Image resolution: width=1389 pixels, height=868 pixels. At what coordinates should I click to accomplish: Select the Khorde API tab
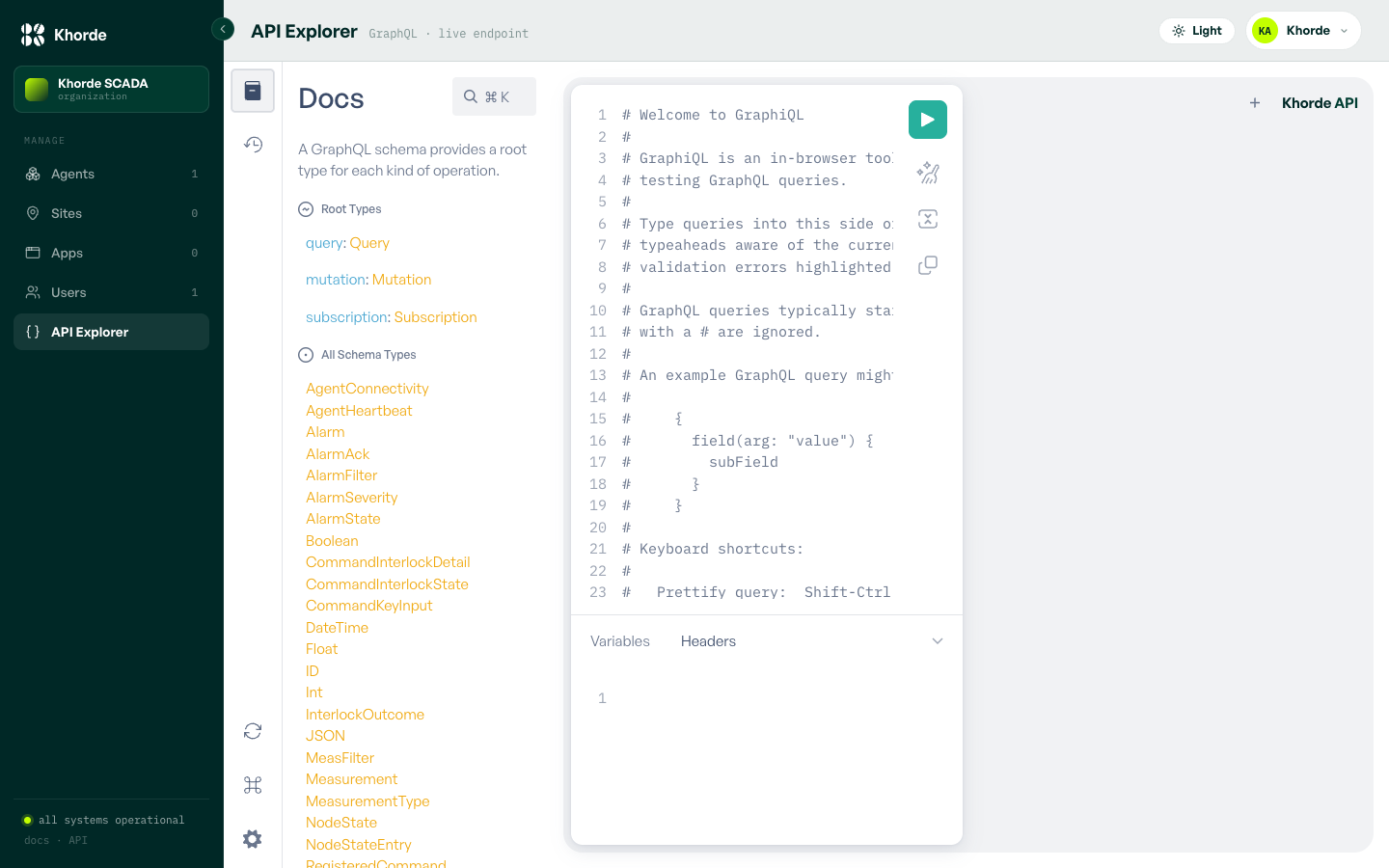(1320, 103)
